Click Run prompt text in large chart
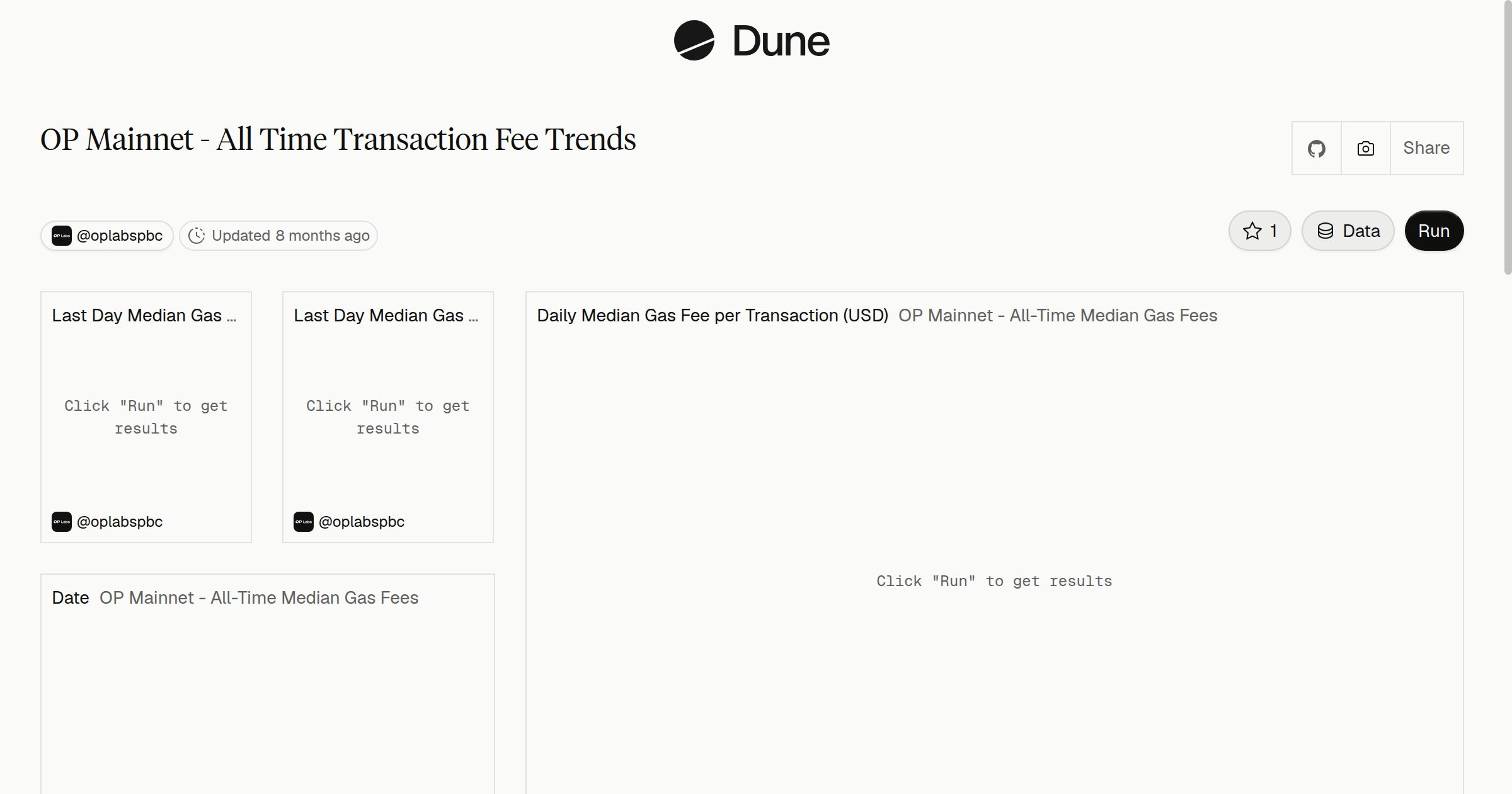 point(994,581)
